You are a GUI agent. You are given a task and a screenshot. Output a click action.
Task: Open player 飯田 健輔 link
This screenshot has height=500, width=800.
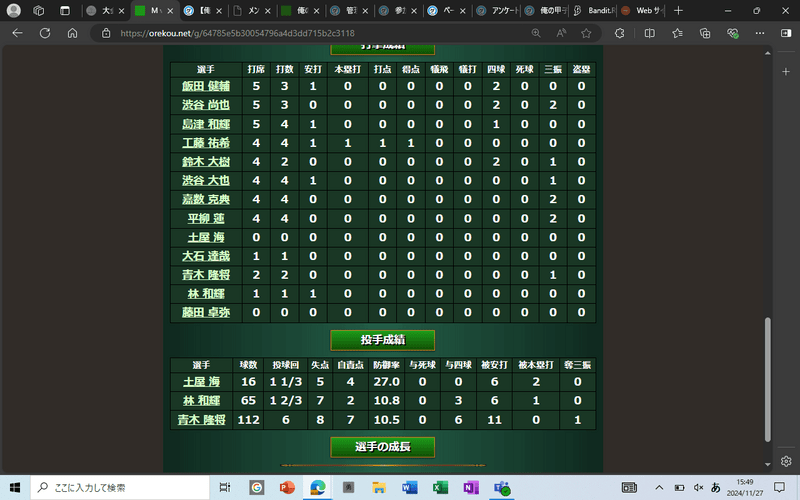coord(206,87)
